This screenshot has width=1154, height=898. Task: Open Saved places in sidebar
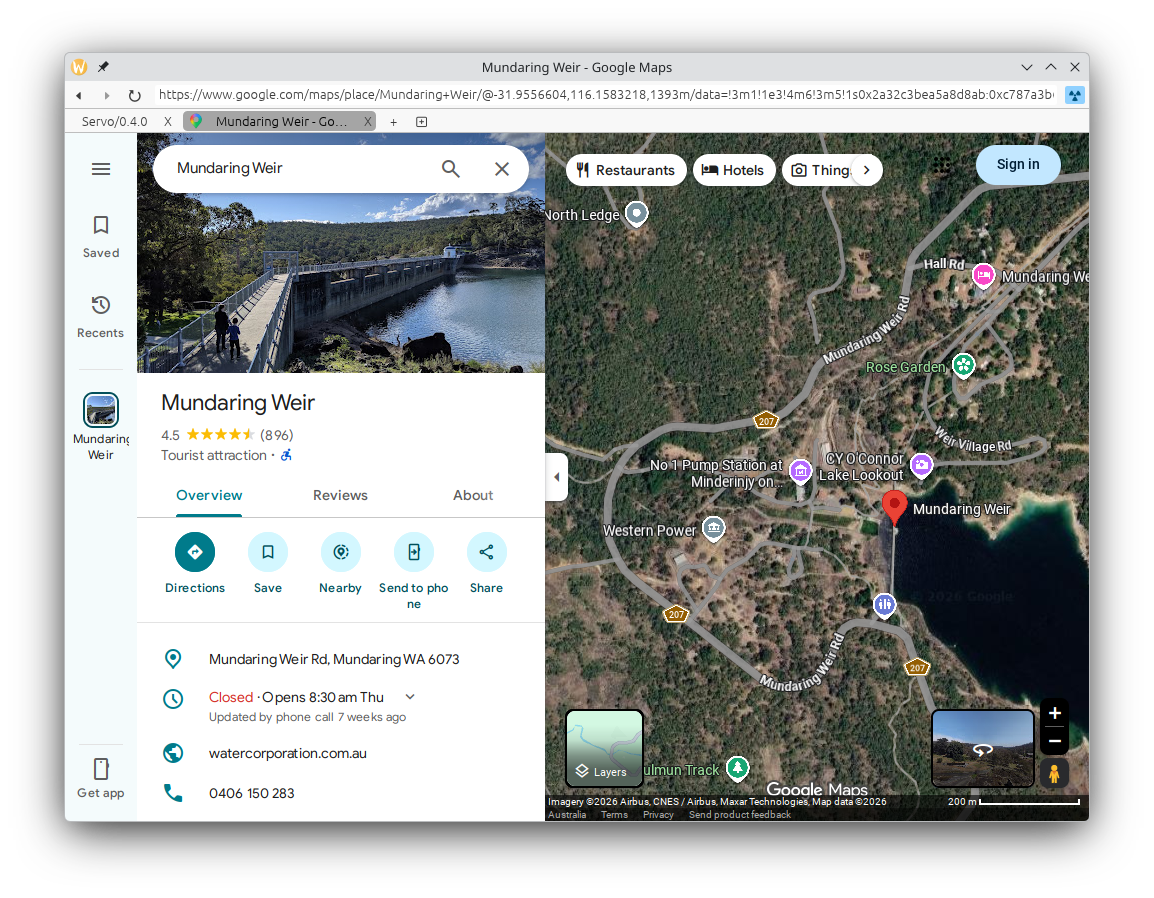(101, 237)
